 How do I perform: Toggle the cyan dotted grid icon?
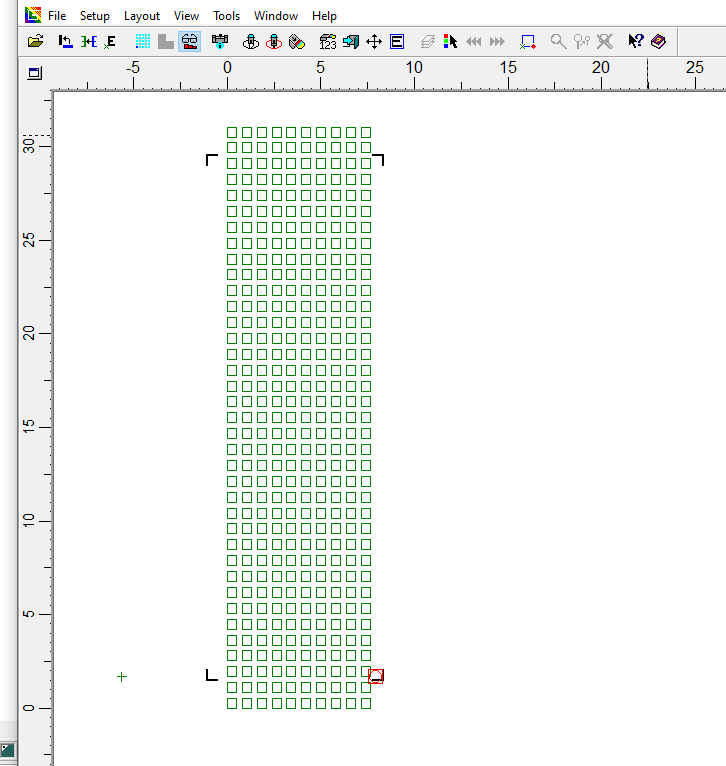[143, 42]
